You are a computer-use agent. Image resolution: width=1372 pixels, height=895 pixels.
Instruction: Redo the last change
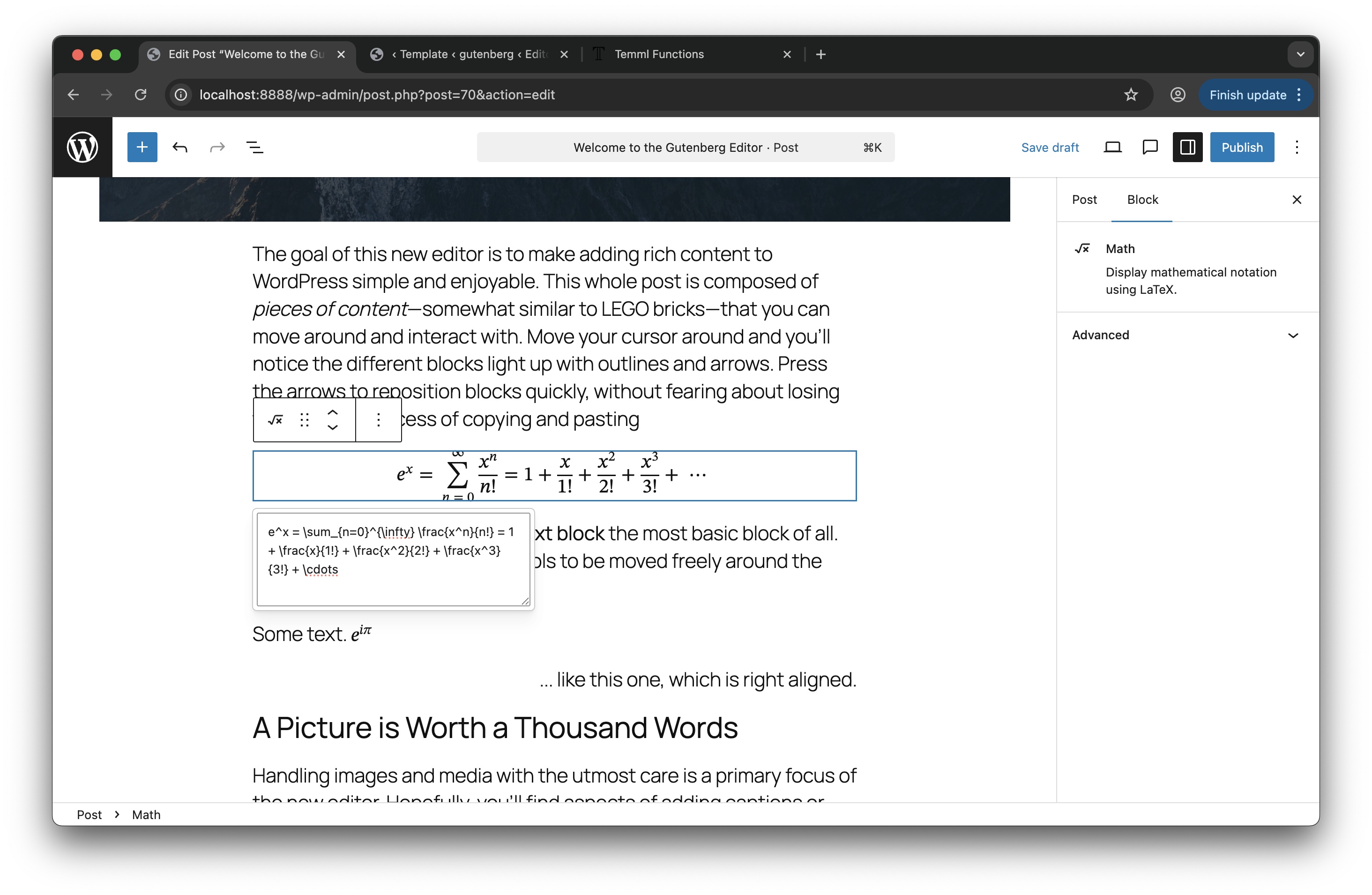(x=217, y=147)
